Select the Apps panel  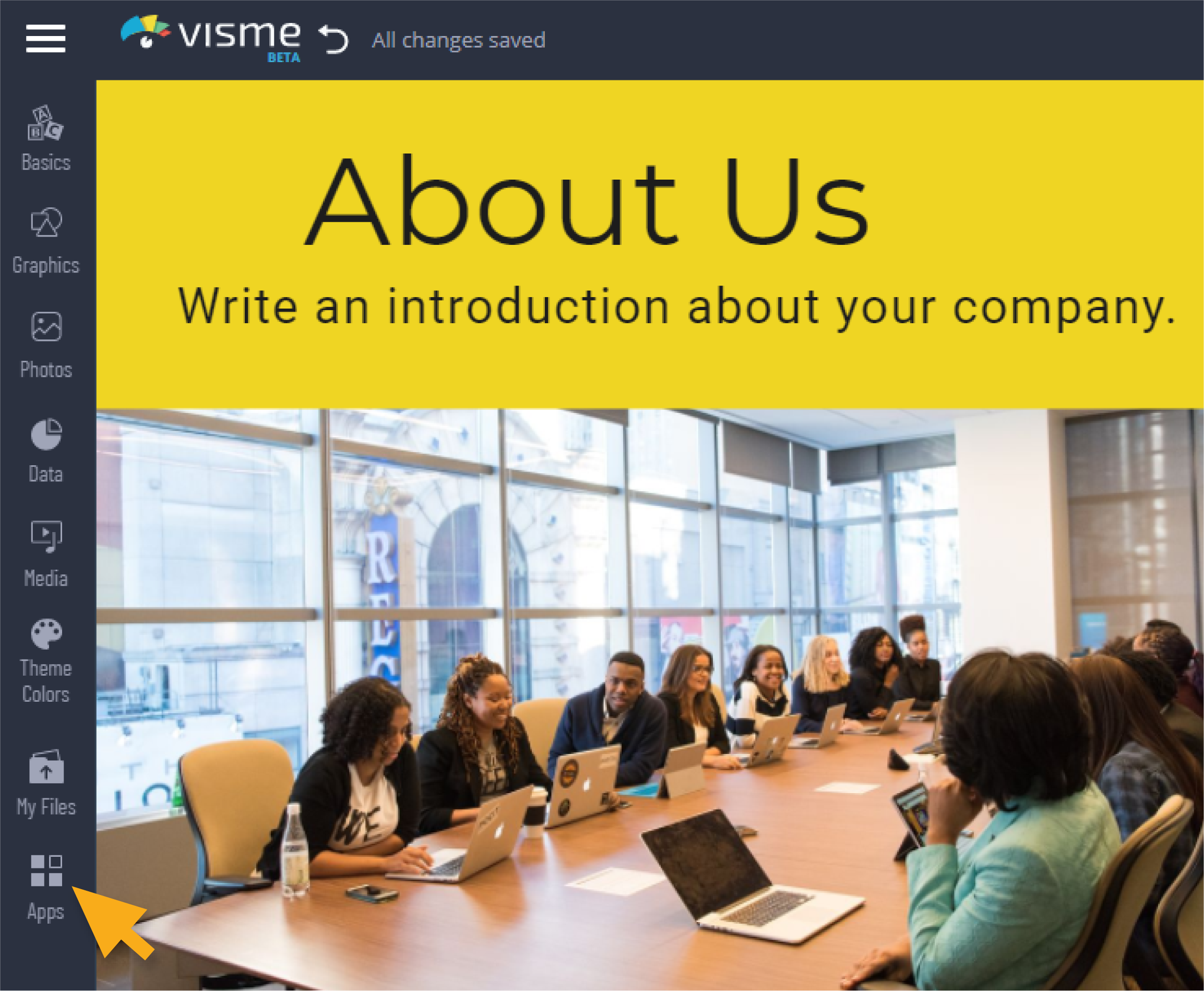(46, 884)
